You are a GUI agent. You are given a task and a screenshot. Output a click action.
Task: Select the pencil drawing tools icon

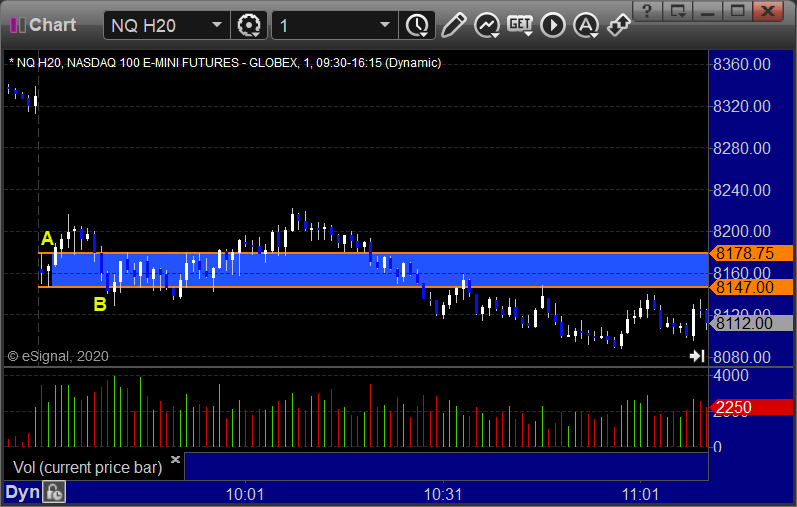453,25
